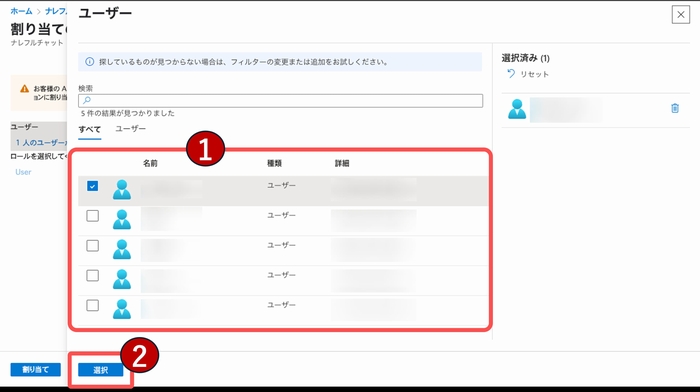Click the User role text on the left

23,172
